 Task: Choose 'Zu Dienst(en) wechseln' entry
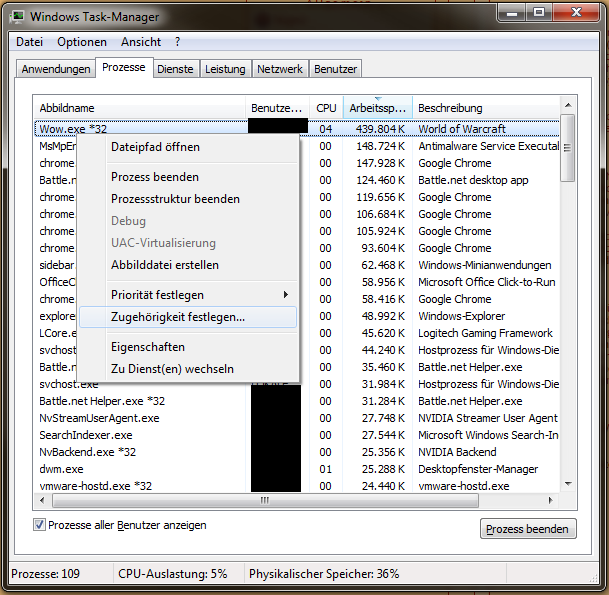pos(188,369)
